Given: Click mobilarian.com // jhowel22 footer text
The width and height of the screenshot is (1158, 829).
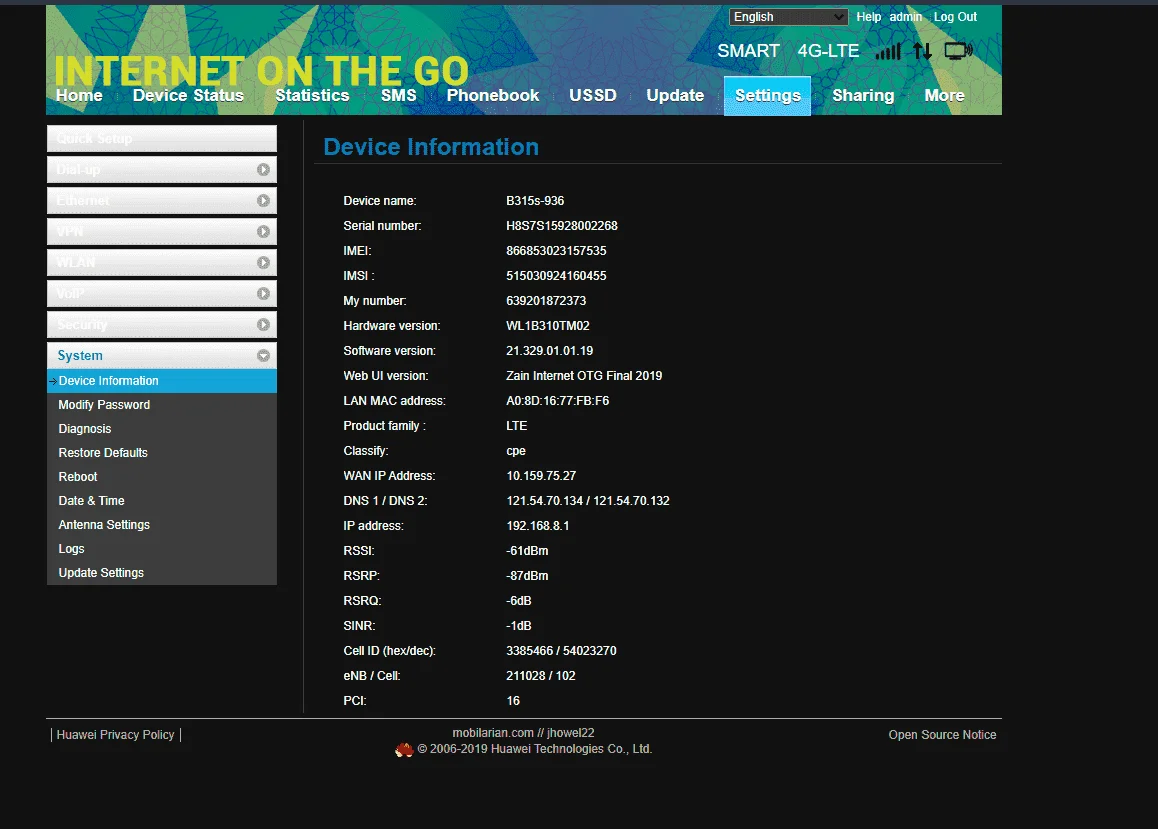Looking at the screenshot, I should [524, 733].
